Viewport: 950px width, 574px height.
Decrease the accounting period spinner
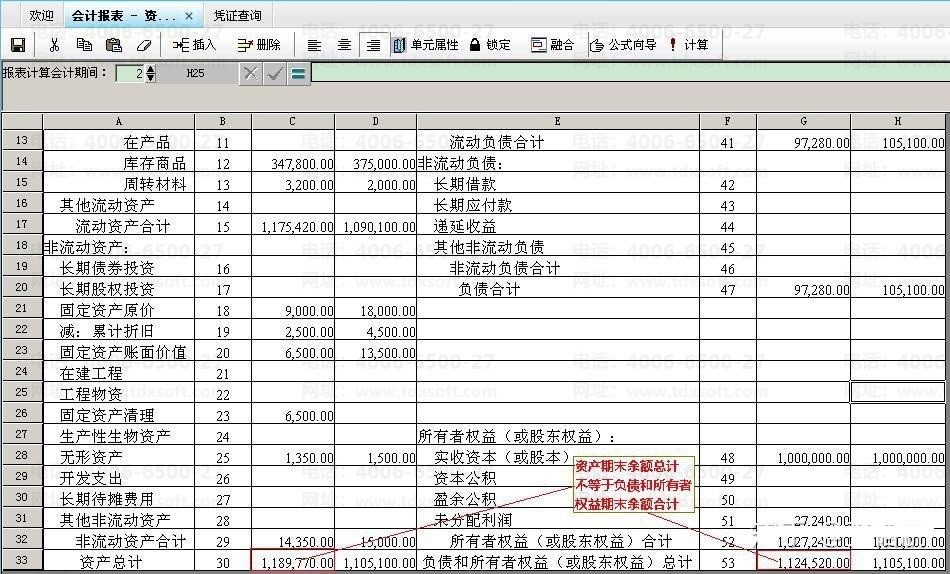tap(150, 78)
